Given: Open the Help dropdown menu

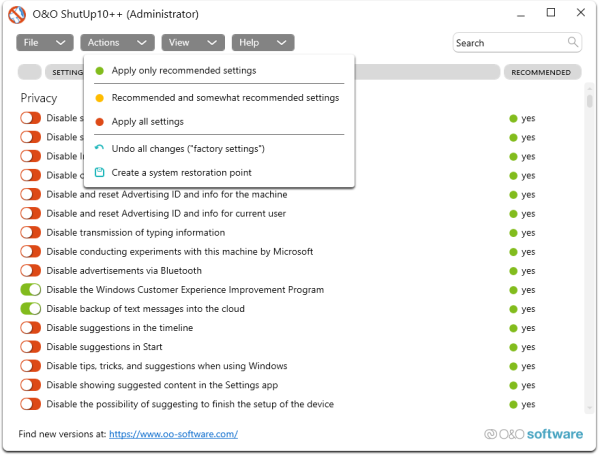Looking at the screenshot, I should (263, 42).
